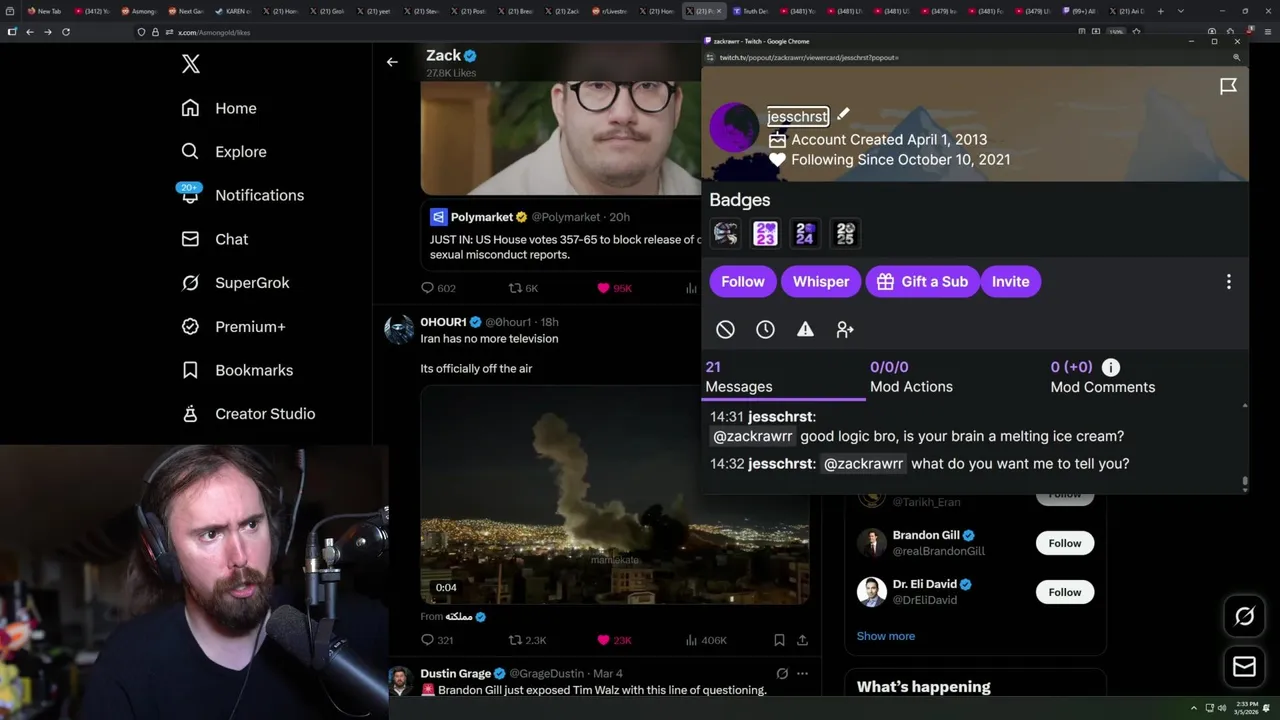This screenshot has width=1280, height=720.
Task: Switch to Mod Actions tab
Action: click(x=911, y=377)
